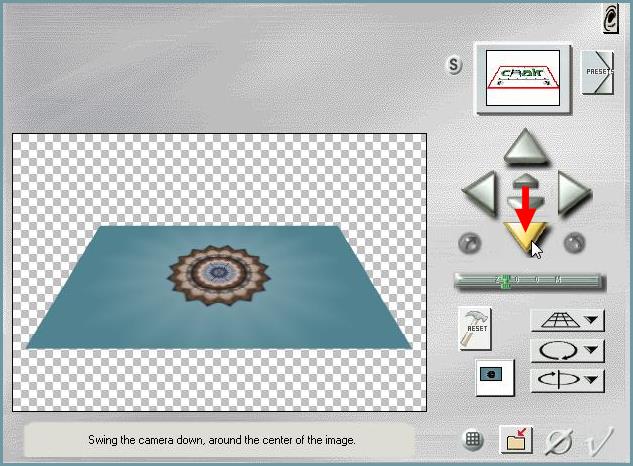Click the folder icon with the red arrow
The height and width of the screenshot is (466, 633).
click(x=517, y=440)
